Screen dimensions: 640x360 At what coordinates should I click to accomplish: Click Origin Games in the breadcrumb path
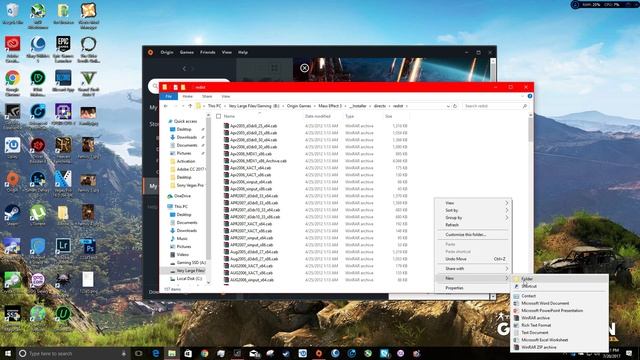(299, 106)
